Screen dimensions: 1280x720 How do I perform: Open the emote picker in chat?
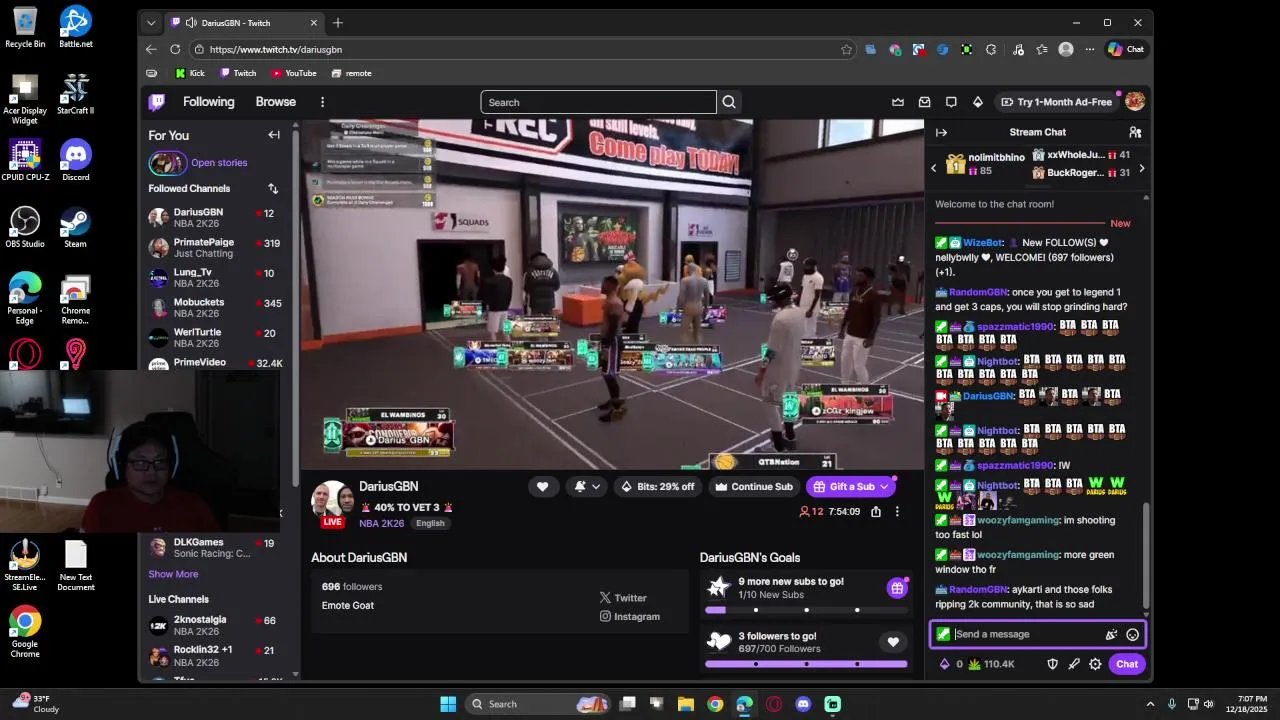[1133, 634]
